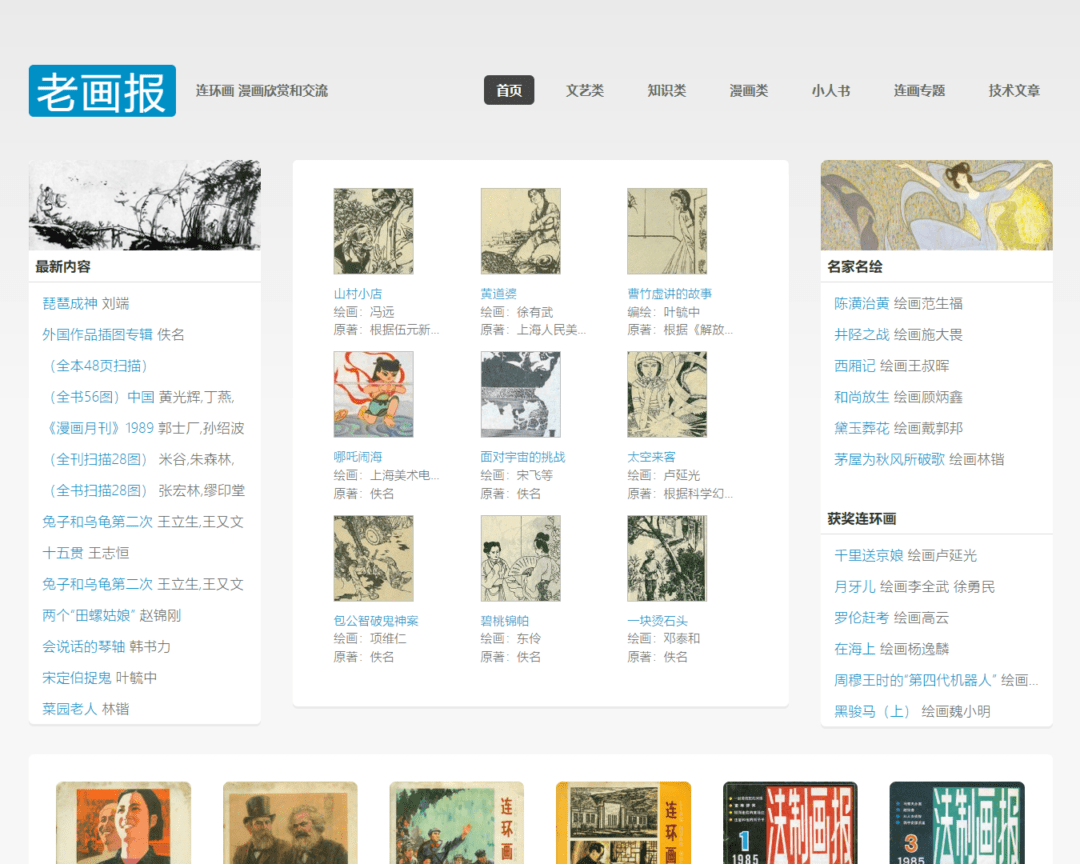Image resolution: width=1080 pixels, height=864 pixels.
Task: Switch to the 小人书 section
Action: click(831, 90)
